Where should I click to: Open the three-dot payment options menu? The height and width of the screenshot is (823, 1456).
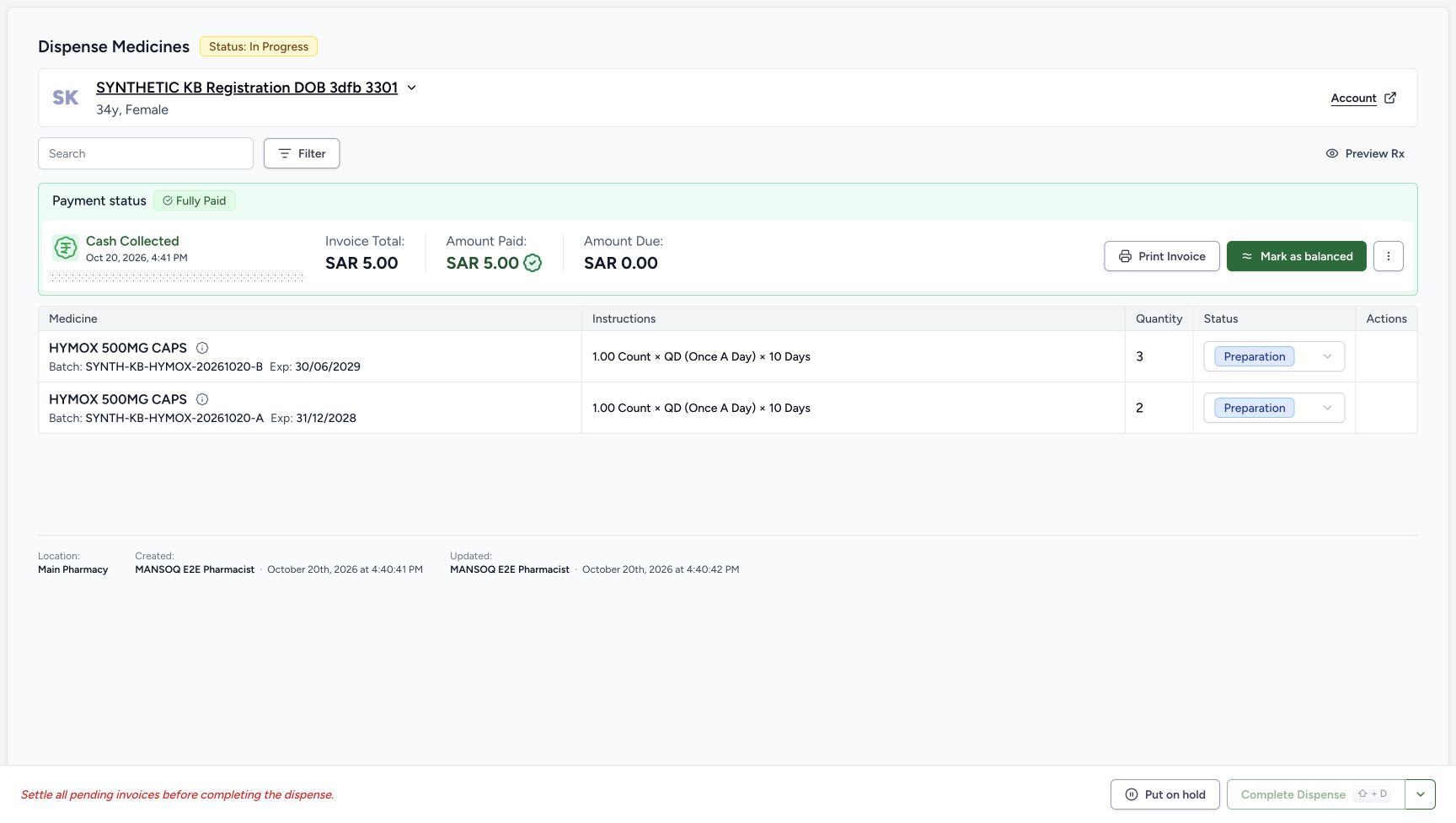[1389, 256]
